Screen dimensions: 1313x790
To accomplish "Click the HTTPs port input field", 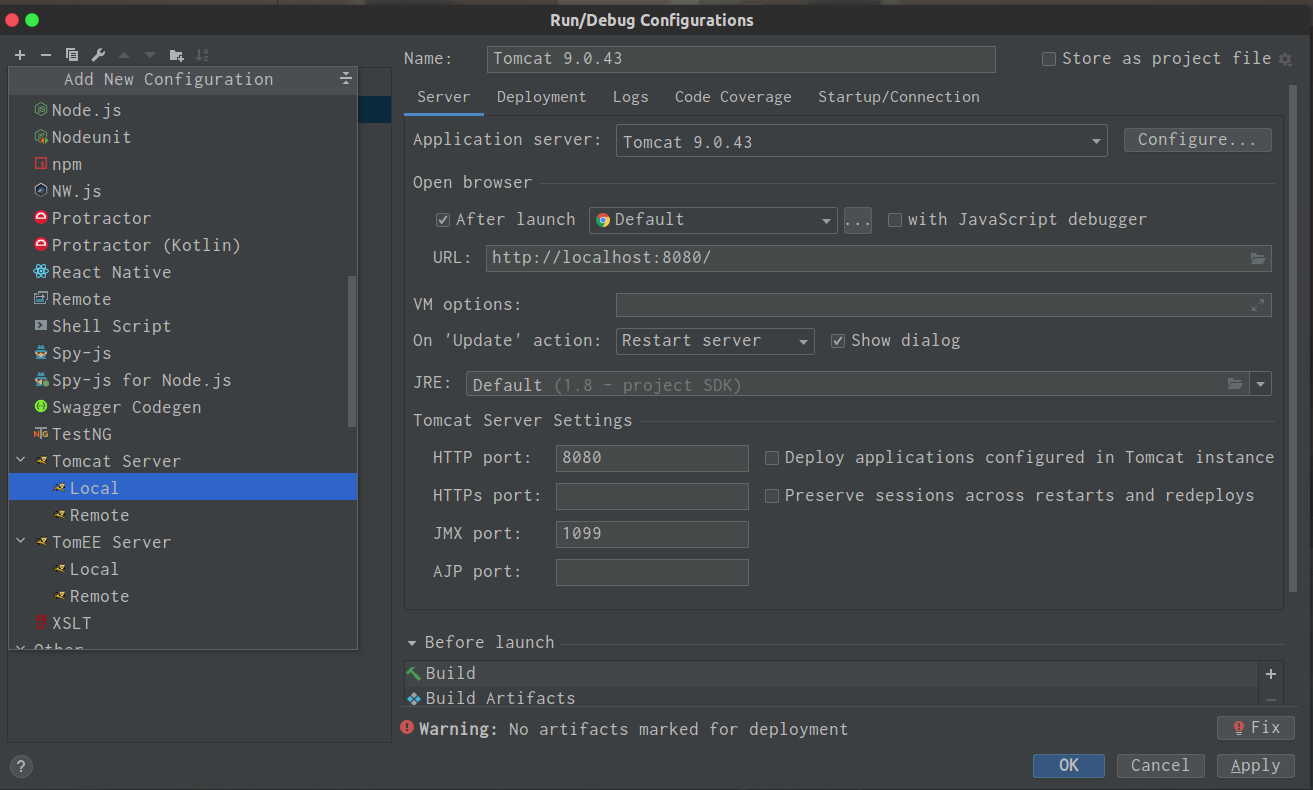I will click(x=652, y=496).
